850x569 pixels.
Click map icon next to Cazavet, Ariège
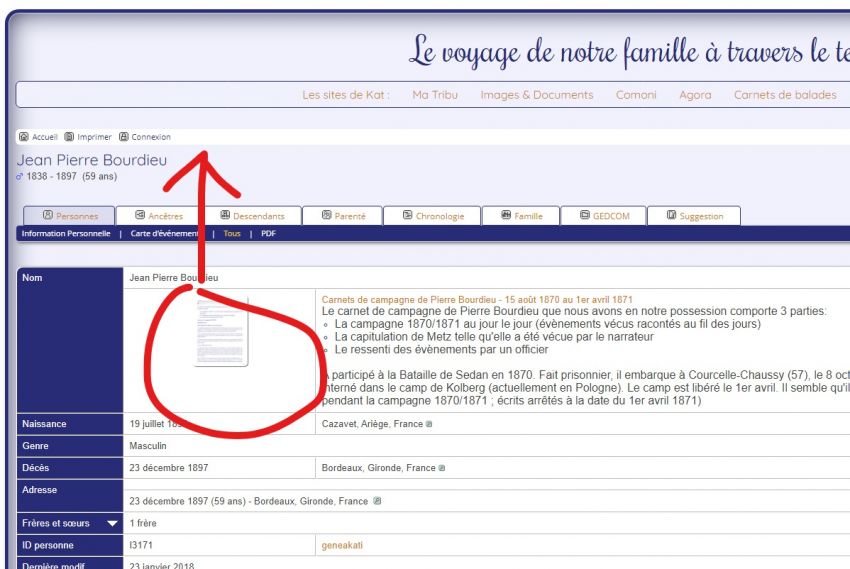(429, 424)
